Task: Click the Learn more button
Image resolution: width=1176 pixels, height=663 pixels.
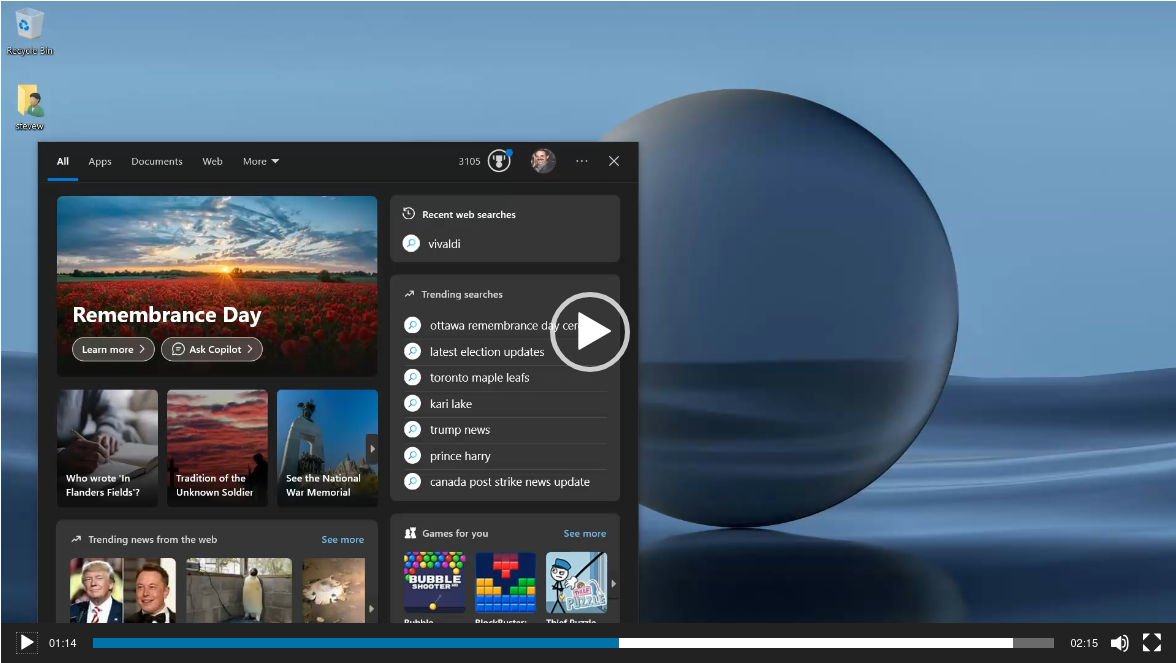Action: coord(113,350)
